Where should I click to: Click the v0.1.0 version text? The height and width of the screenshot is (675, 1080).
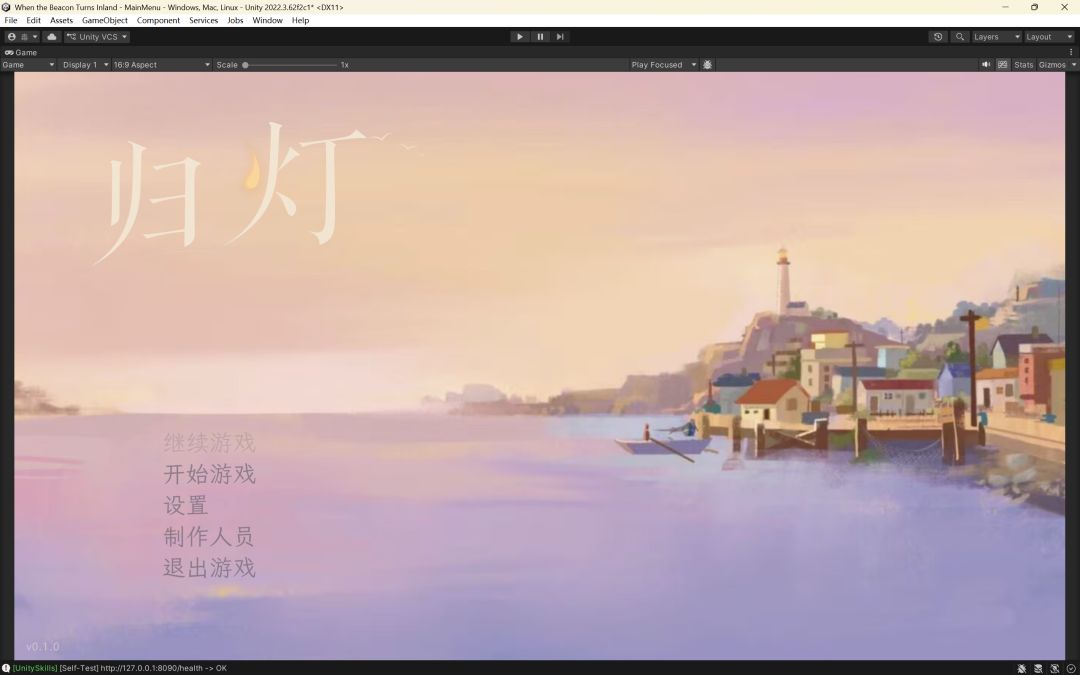point(43,647)
